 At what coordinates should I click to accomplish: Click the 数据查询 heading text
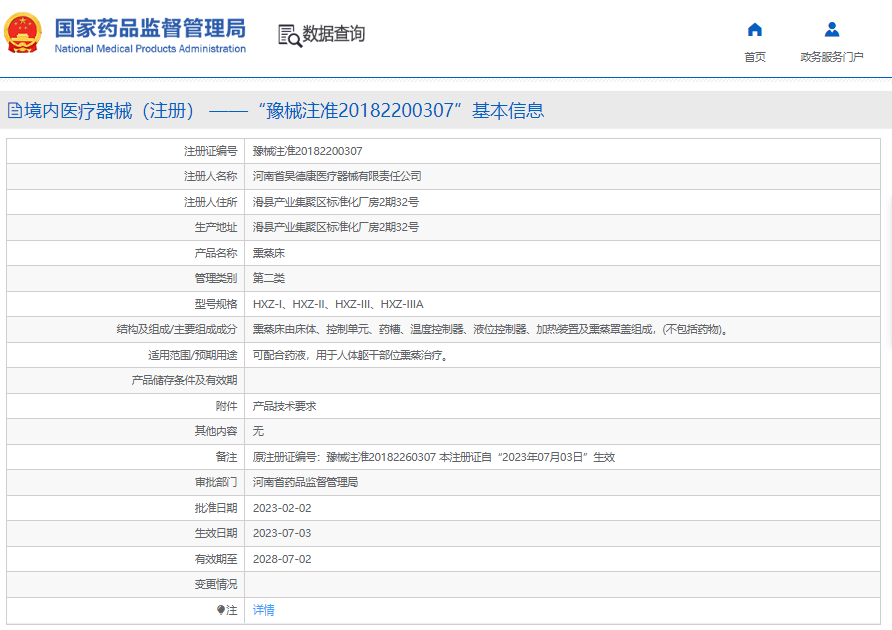coord(334,34)
